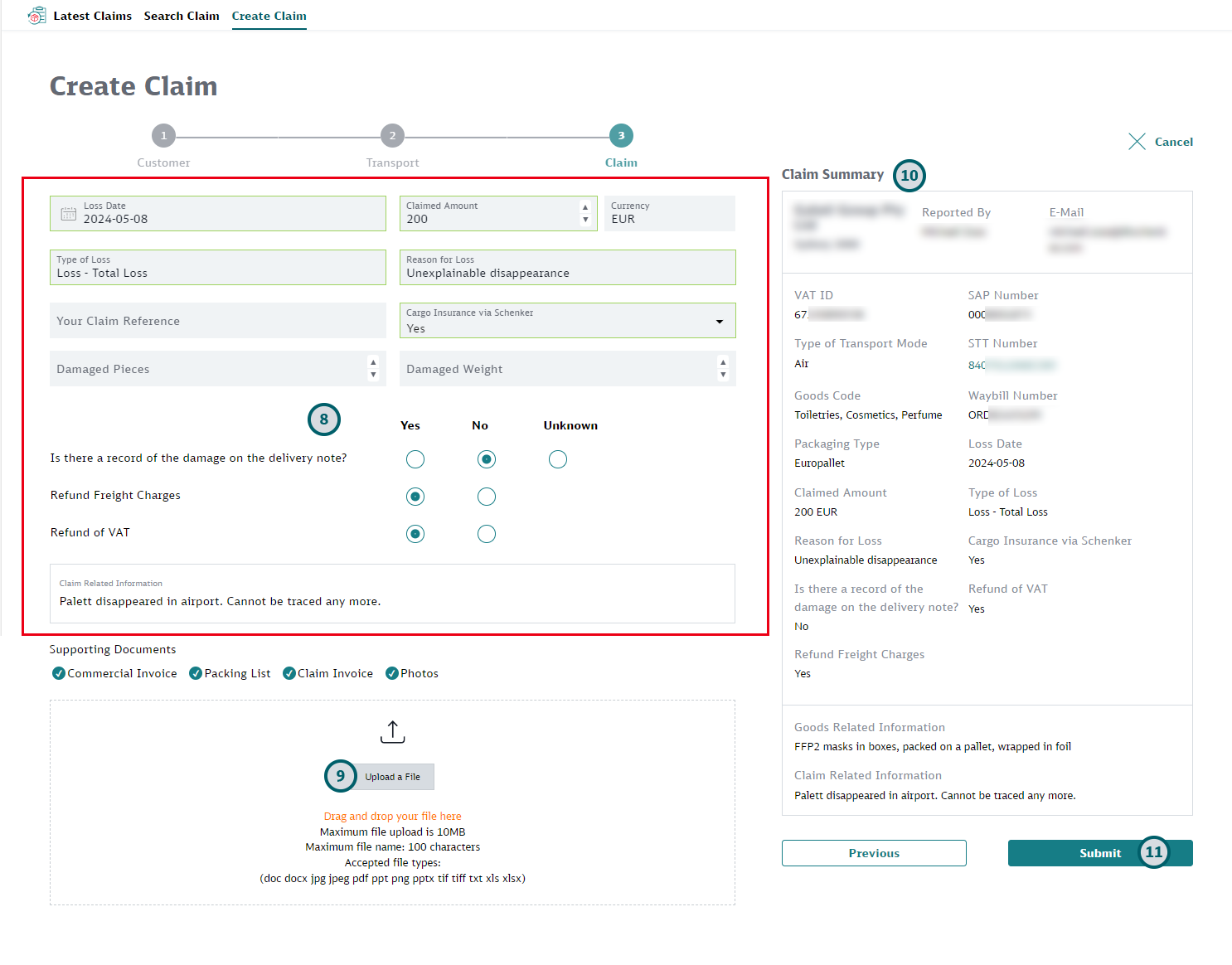Select Unknown for the delivery note question
The image size is (1232, 965).
coord(557,458)
